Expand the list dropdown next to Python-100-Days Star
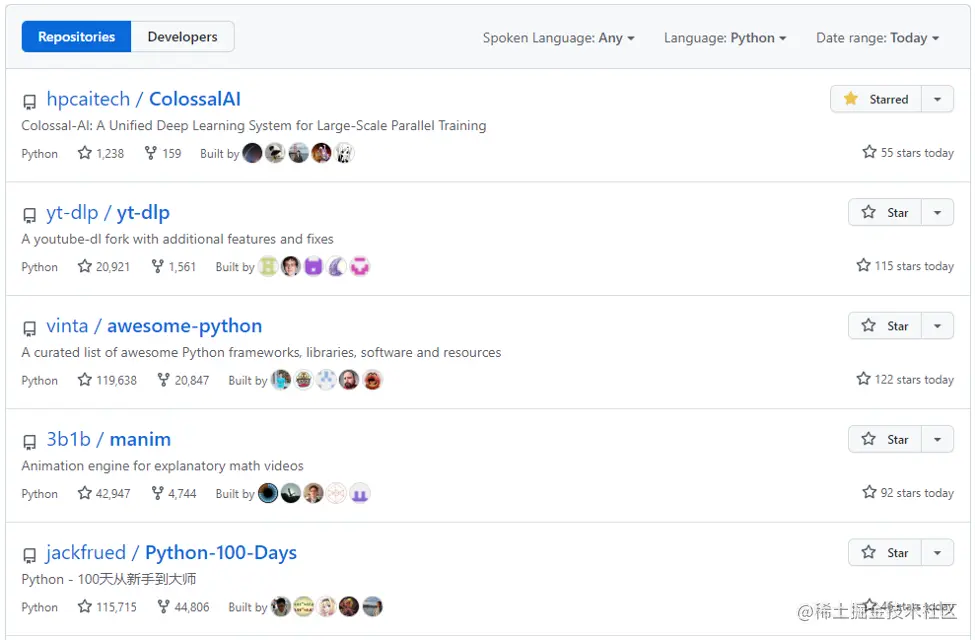Viewport: 977px width, 641px height. pyautogui.click(x=937, y=553)
